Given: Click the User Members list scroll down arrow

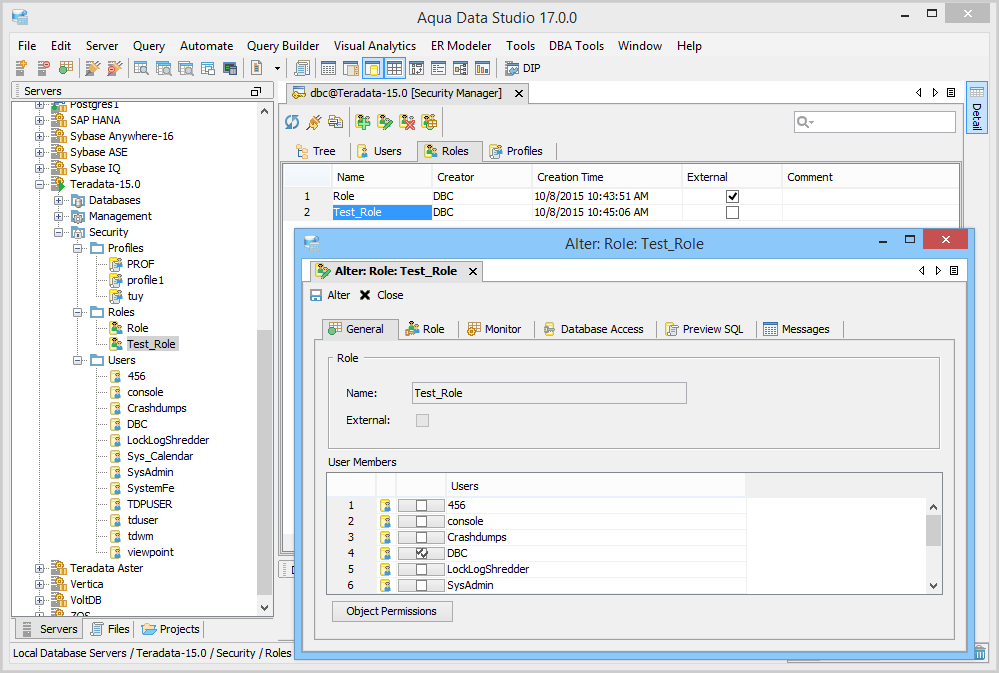Looking at the screenshot, I should point(933,586).
